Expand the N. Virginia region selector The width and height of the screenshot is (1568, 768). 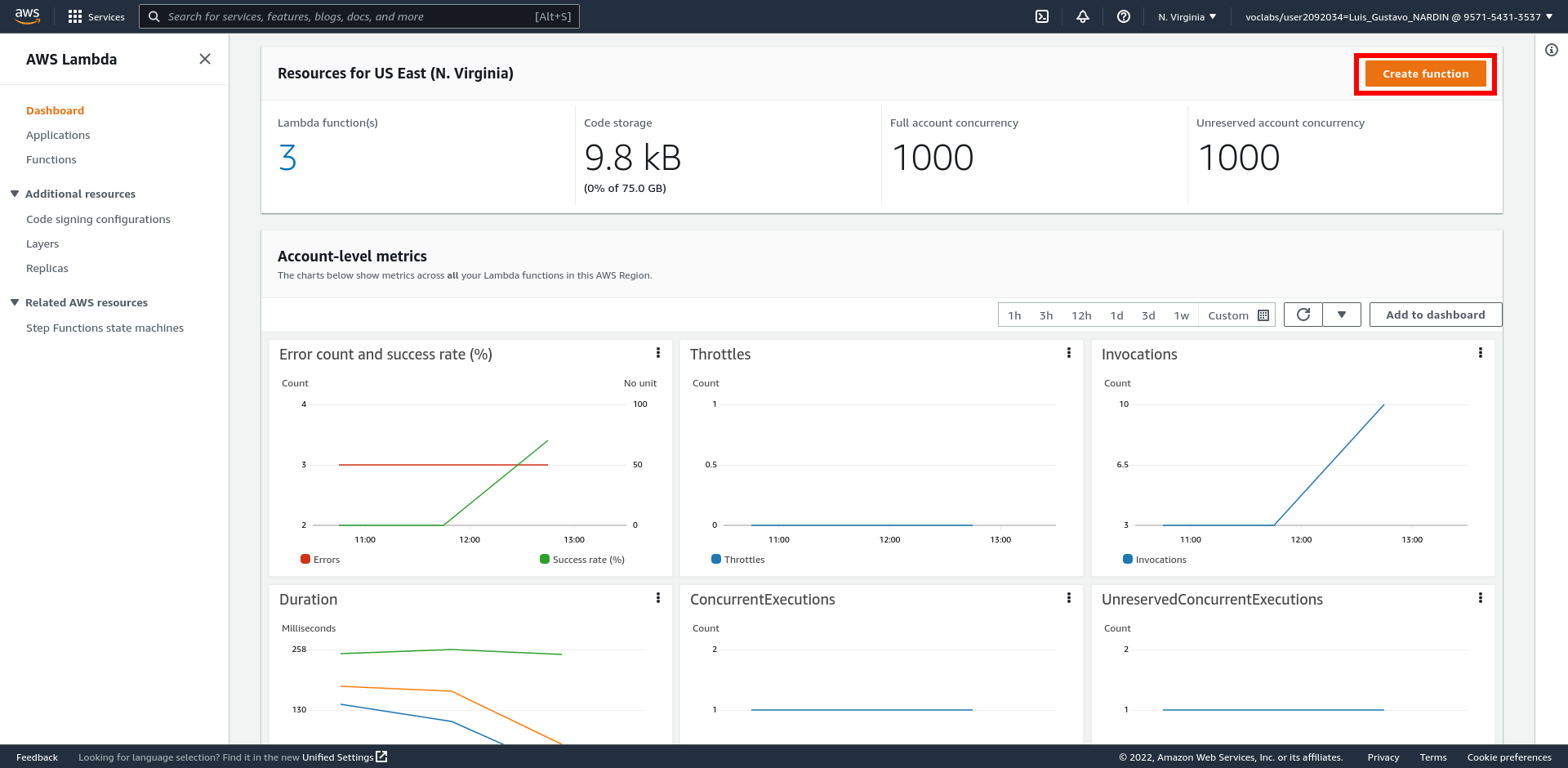[x=1187, y=16]
